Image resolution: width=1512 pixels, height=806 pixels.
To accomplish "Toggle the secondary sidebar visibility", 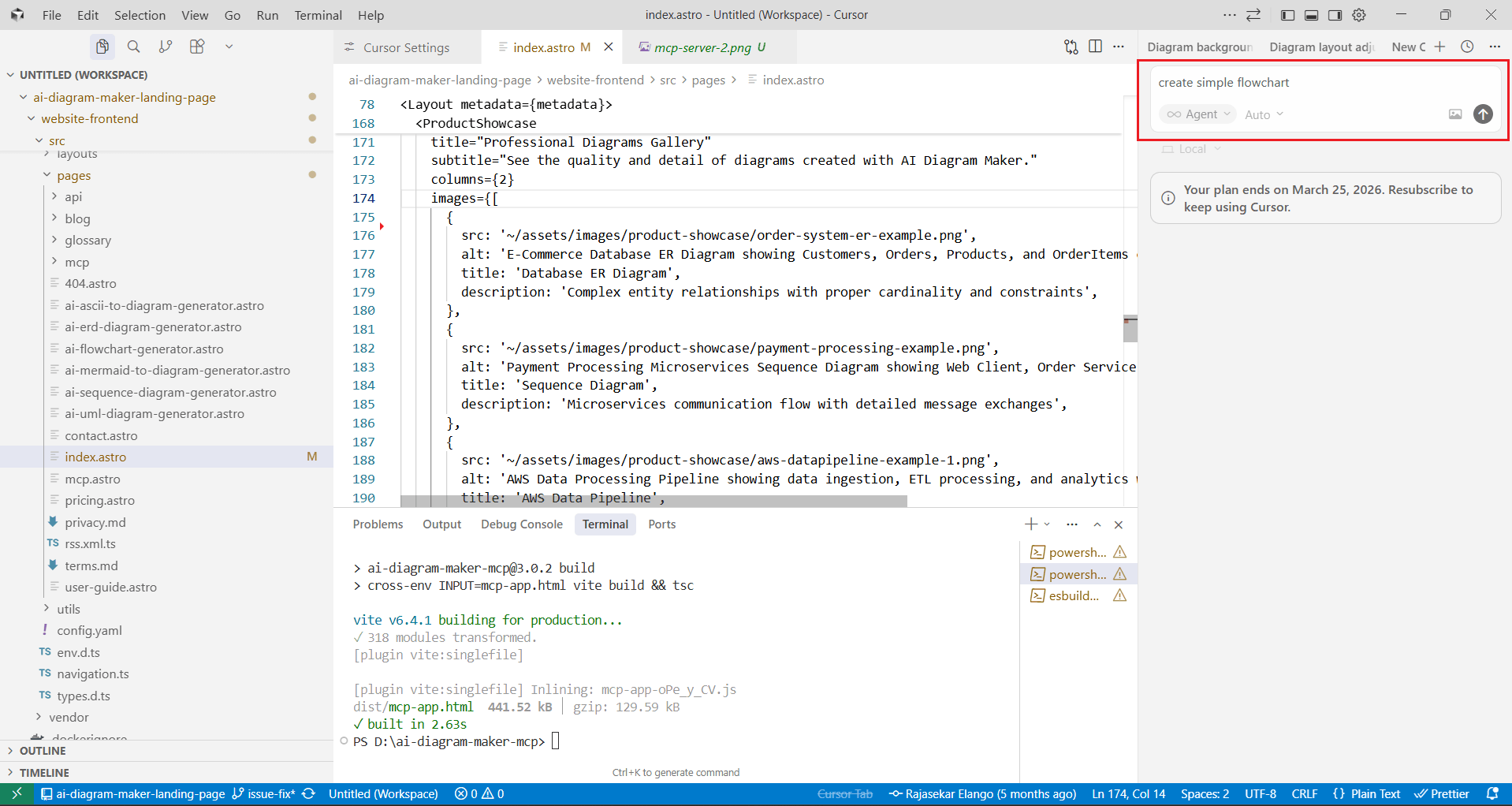I will tap(1335, 15).
